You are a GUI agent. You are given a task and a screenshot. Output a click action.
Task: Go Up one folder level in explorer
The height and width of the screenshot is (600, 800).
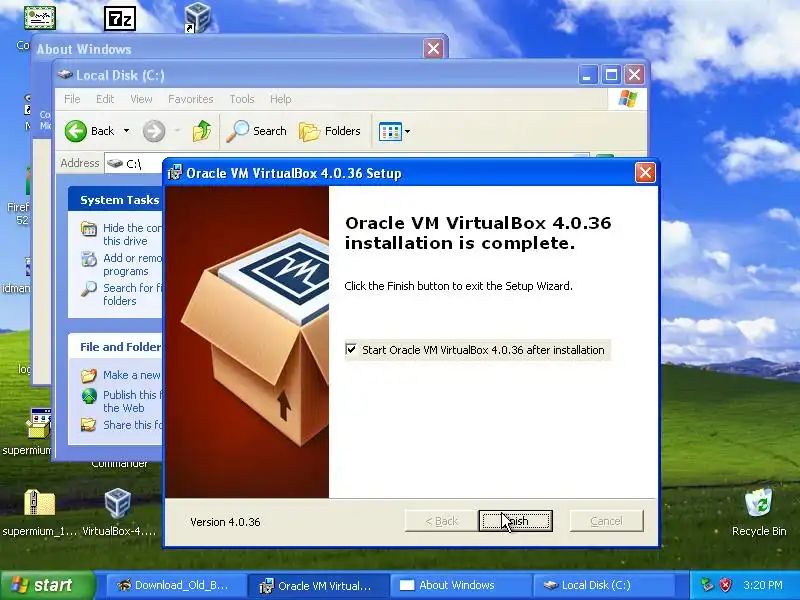point(202,131)
